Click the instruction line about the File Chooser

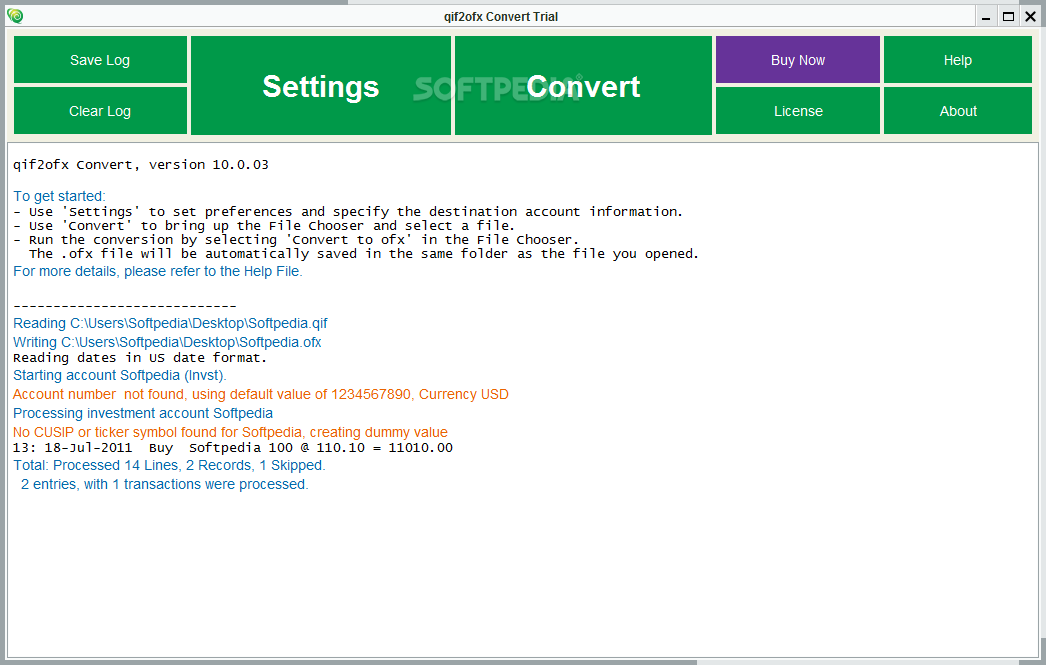click(x=264, y=226)
